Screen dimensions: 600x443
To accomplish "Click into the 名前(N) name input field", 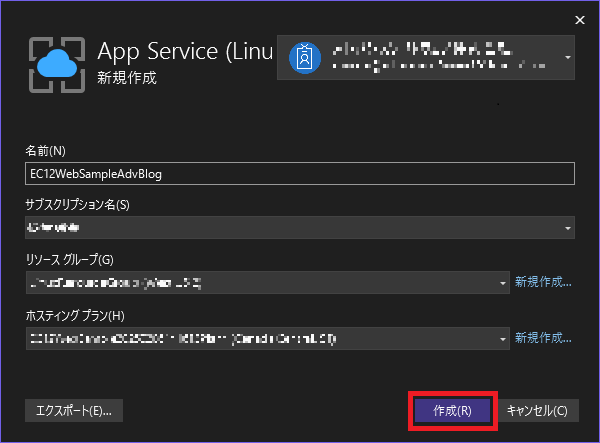I will point(300,174).
